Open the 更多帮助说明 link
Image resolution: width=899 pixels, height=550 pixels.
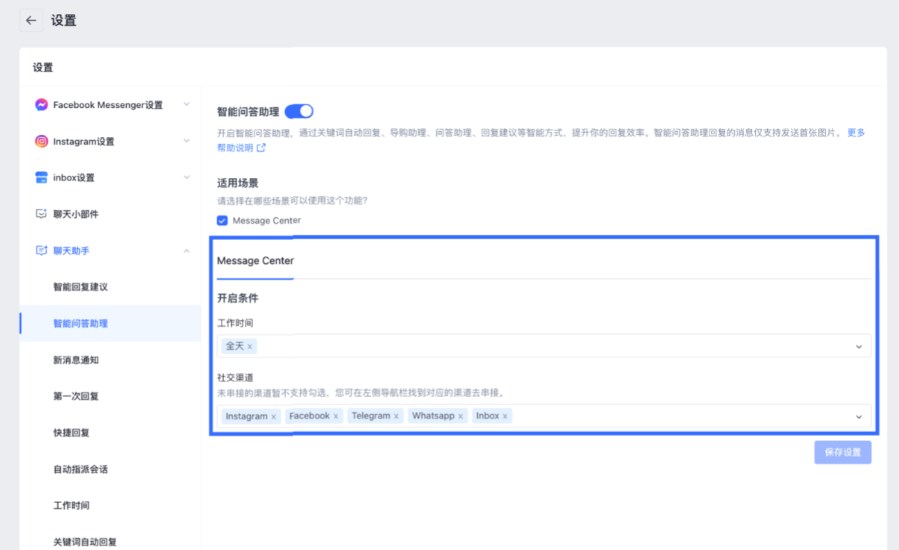[x=856, y=132]
